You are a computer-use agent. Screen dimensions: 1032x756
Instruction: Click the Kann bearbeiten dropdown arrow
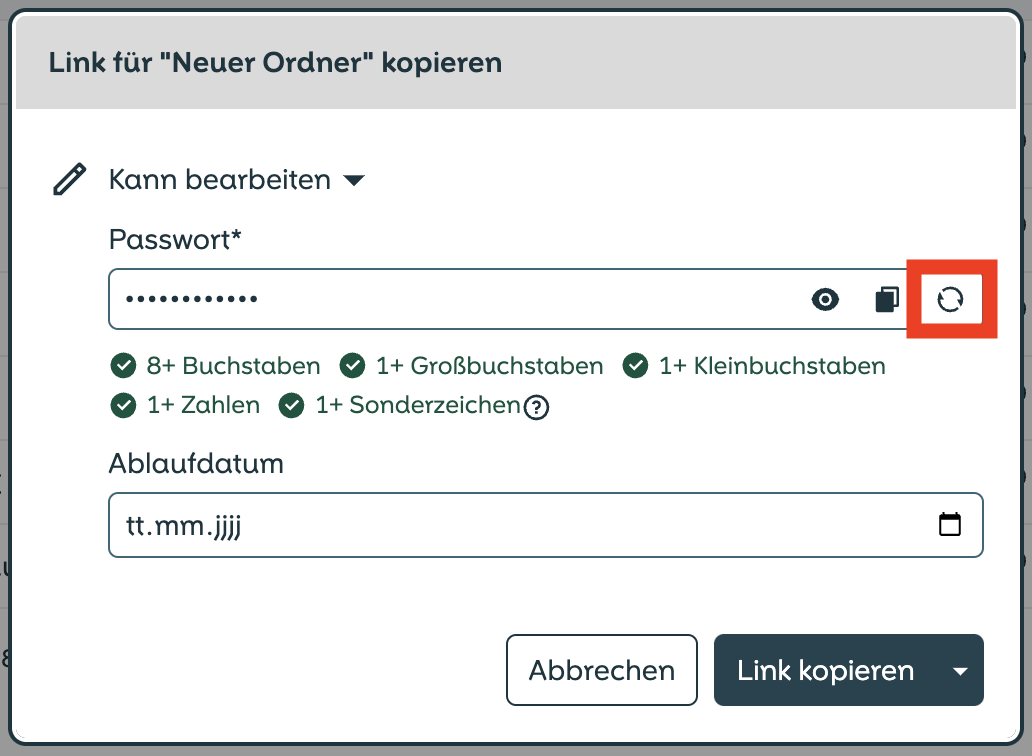pos(354,180)
